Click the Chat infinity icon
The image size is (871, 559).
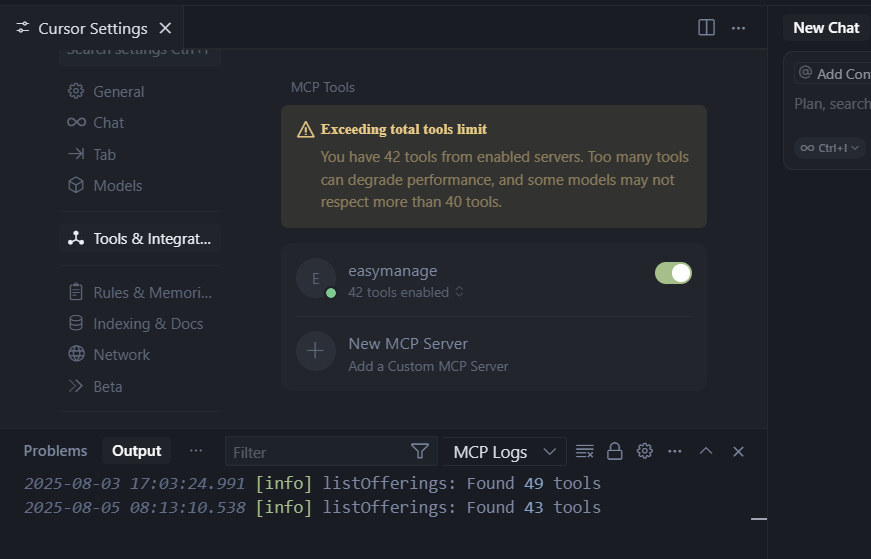[x=76, y=122]
